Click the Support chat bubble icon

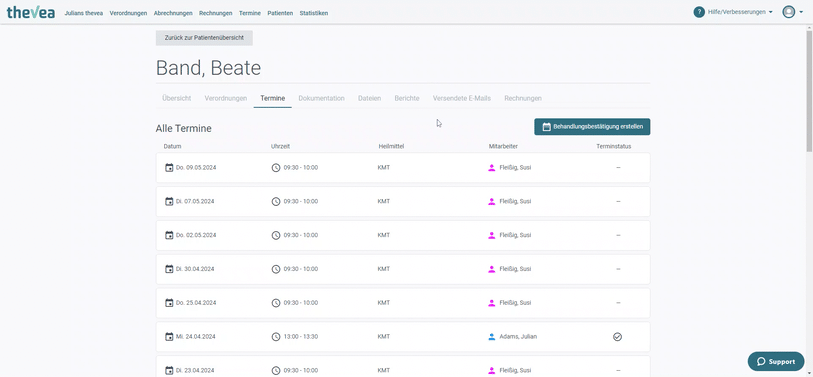(x=761, y=361)
